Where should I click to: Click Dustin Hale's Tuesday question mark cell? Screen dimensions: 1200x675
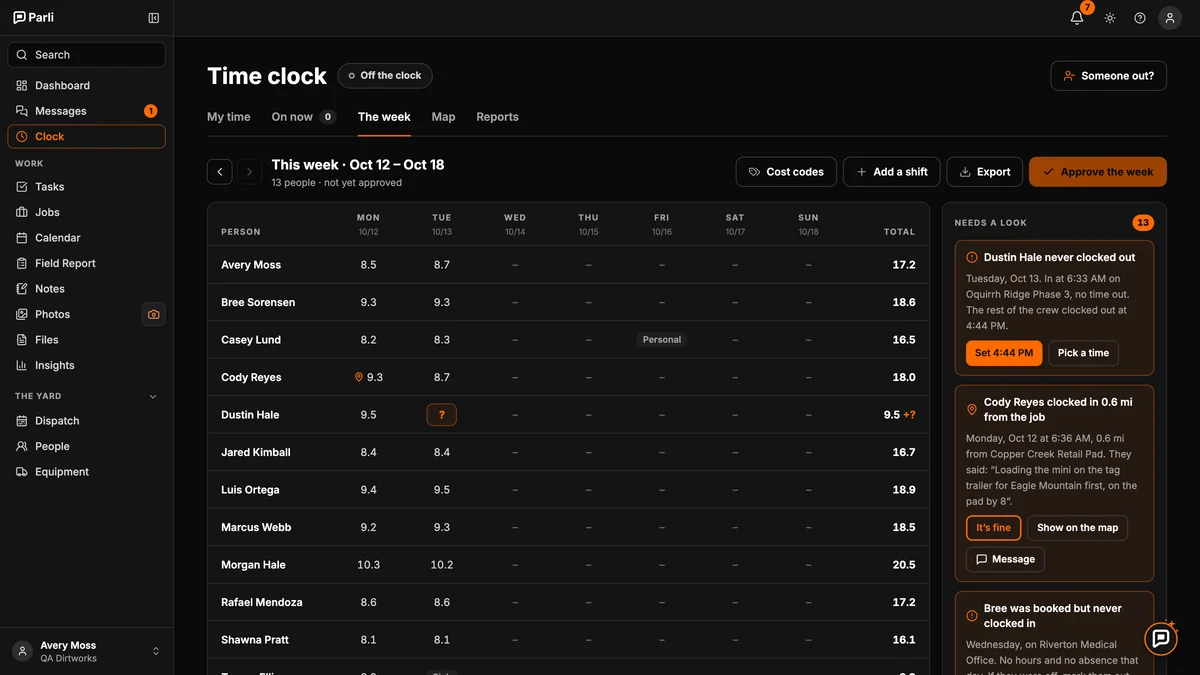click(x=442, y=415)
